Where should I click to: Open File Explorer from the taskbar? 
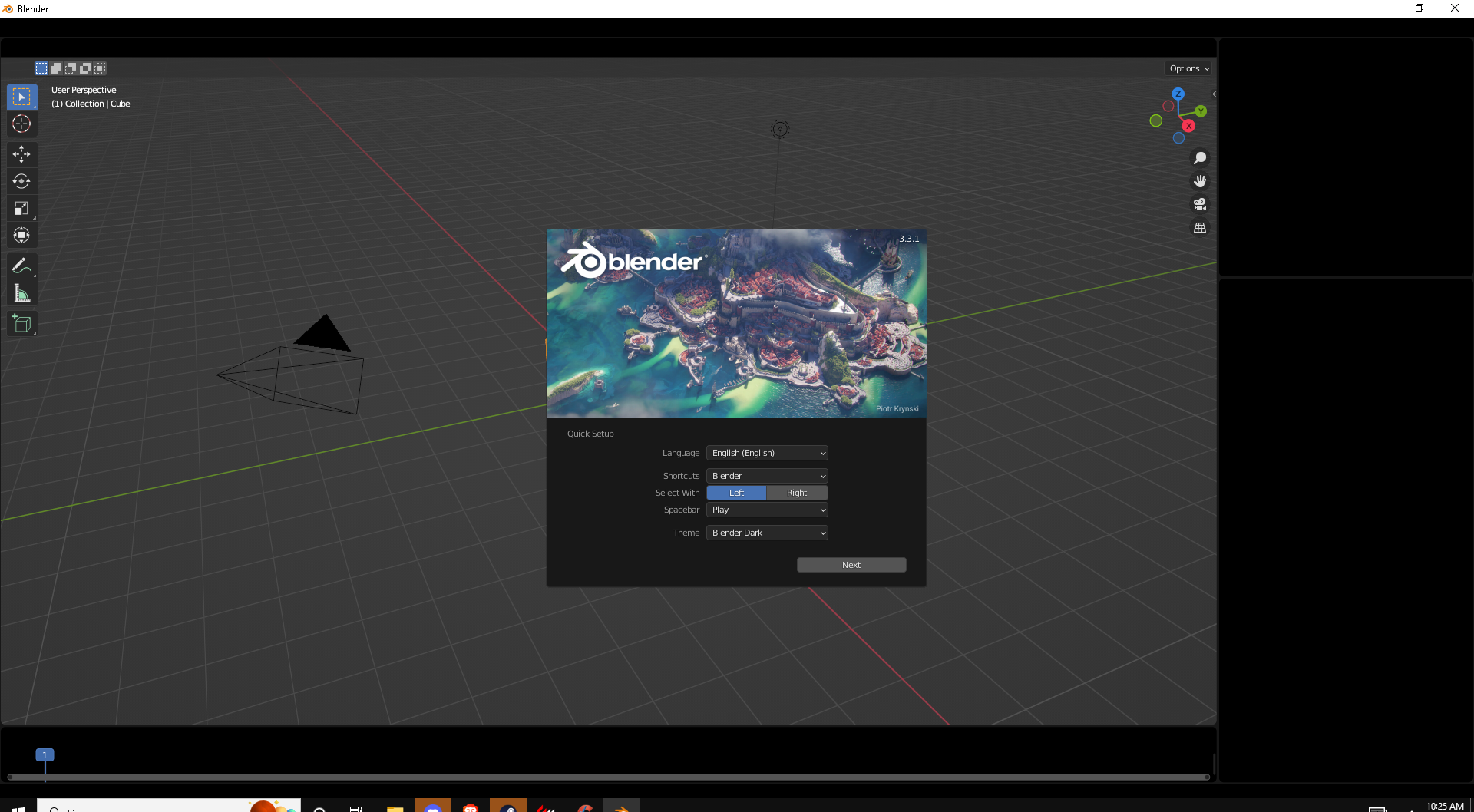point(395,807)
